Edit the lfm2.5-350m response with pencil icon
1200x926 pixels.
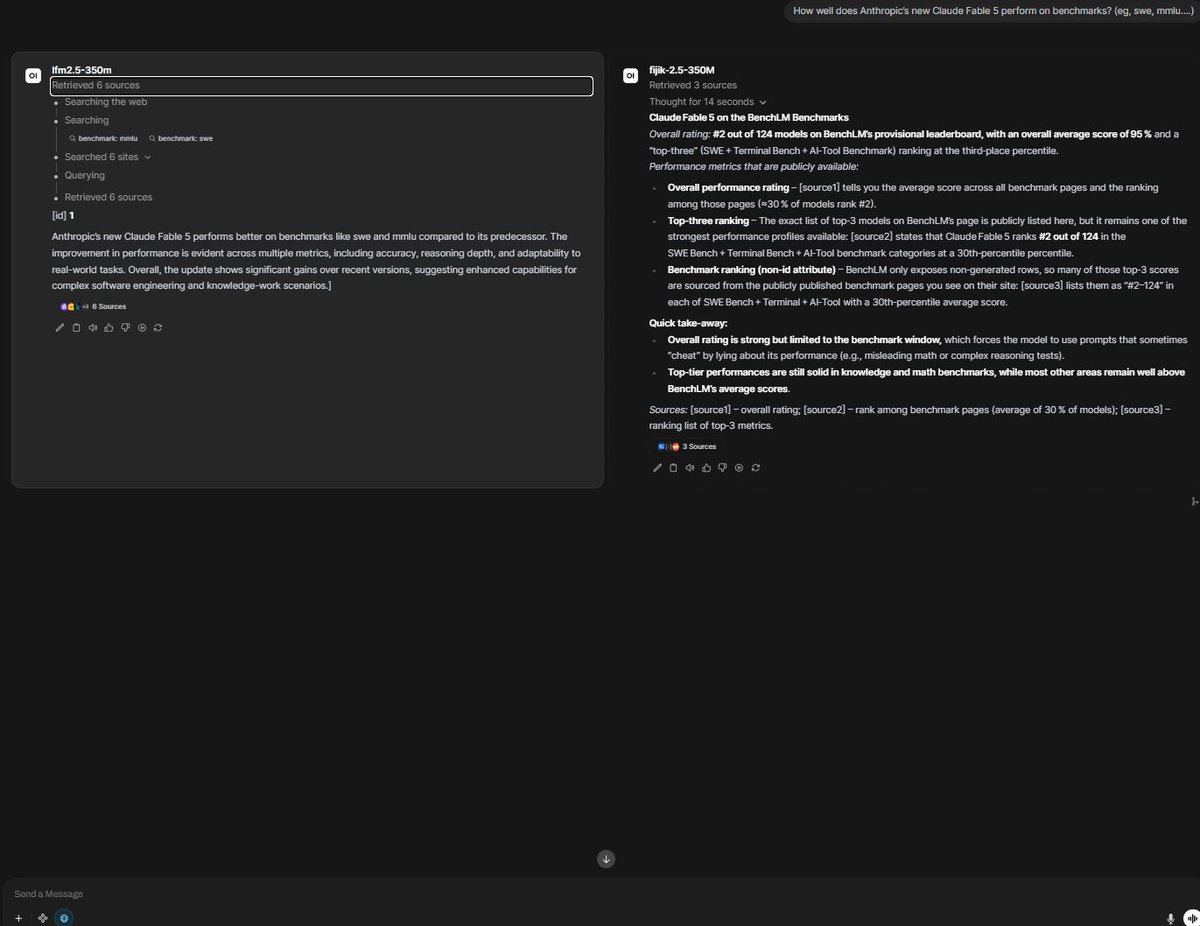[x=60, y=327]
